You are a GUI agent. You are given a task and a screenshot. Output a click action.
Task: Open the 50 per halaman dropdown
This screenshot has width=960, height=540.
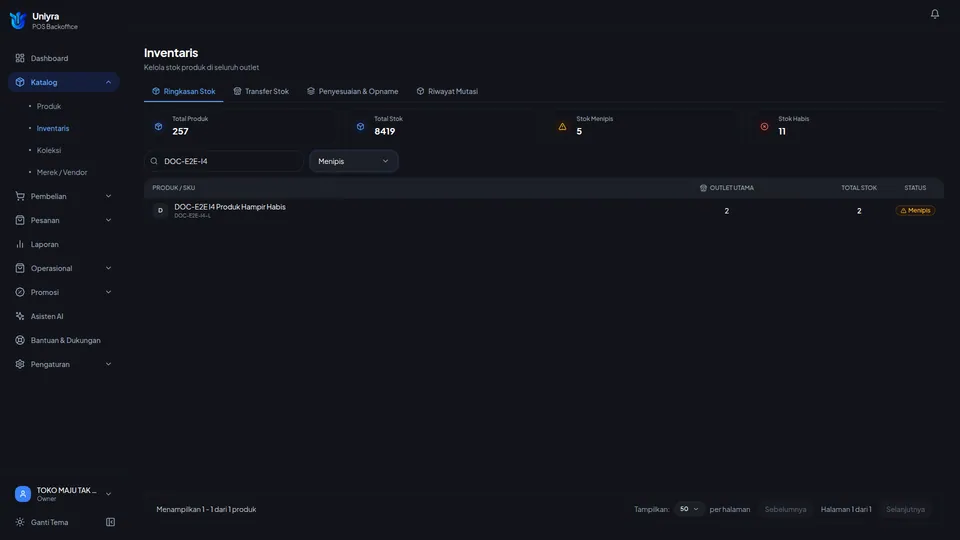tap(689, 509)
